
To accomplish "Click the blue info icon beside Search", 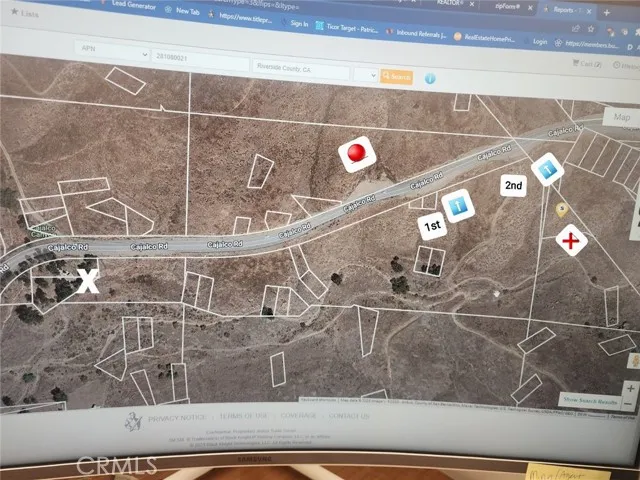I will pos(430,77).
